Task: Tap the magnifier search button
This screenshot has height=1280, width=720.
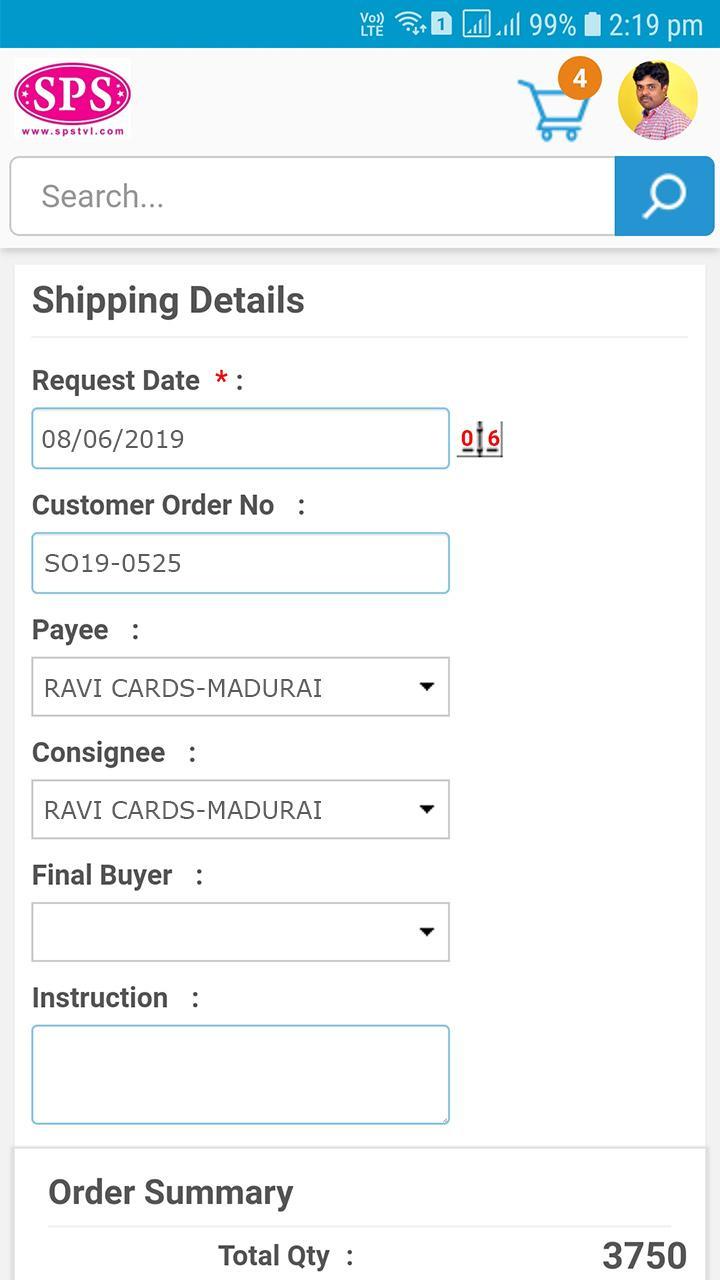Action: pyautogui.click(x=664, y=196)
